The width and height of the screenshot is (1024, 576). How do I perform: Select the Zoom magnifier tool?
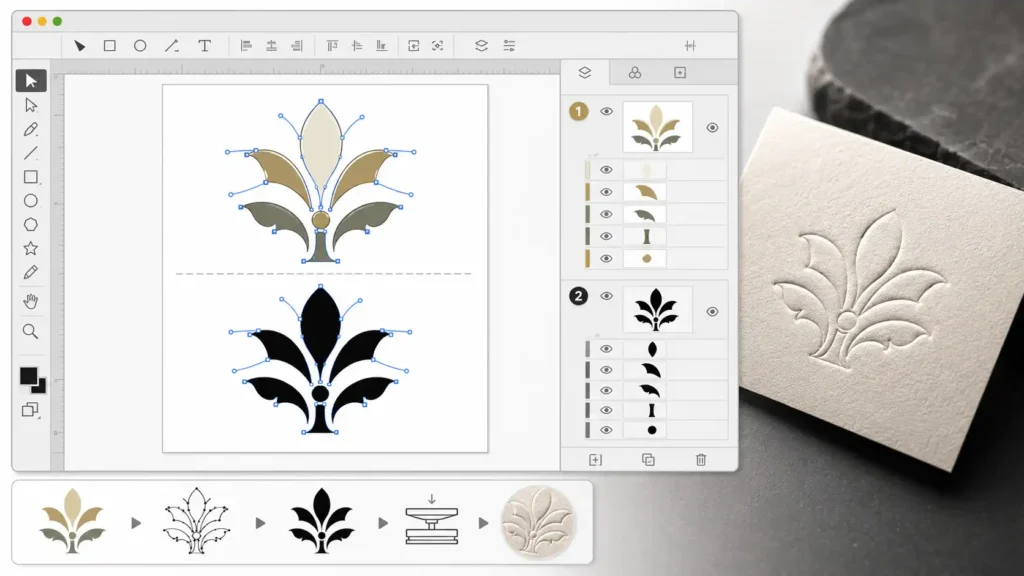pos(31,331)
